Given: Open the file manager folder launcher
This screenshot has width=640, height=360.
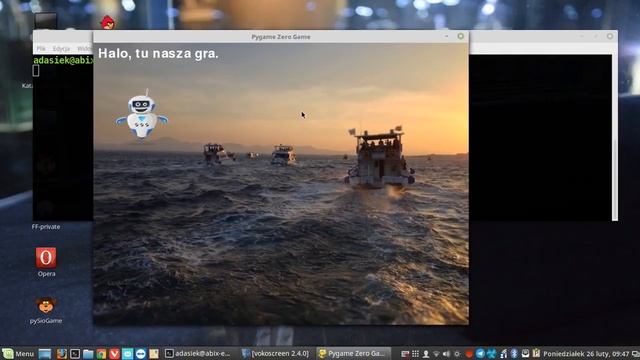Looking at the screenshot, I should coord(88,353).
